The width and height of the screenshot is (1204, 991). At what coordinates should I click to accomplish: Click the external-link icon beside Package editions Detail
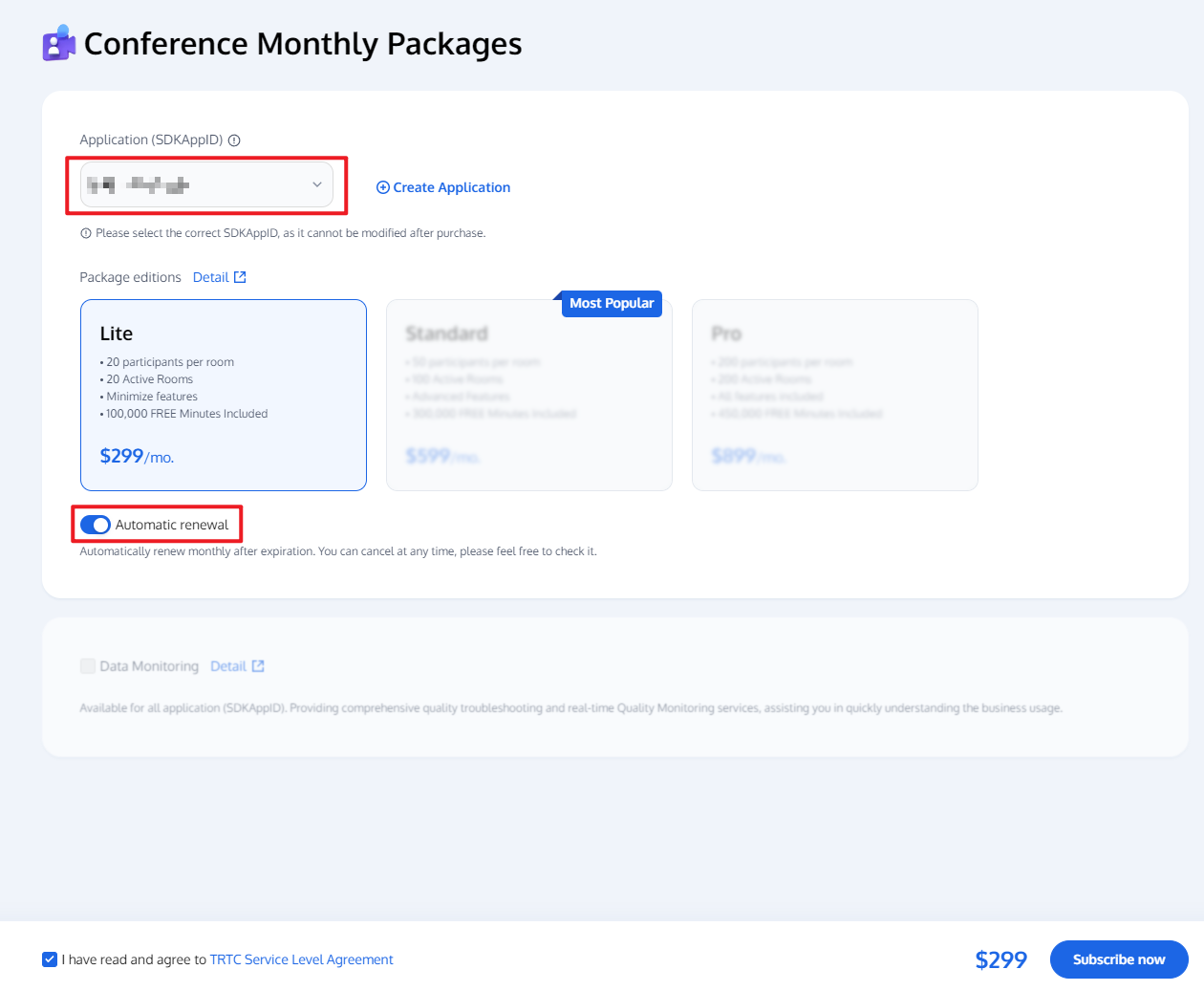tap(240, 276)
